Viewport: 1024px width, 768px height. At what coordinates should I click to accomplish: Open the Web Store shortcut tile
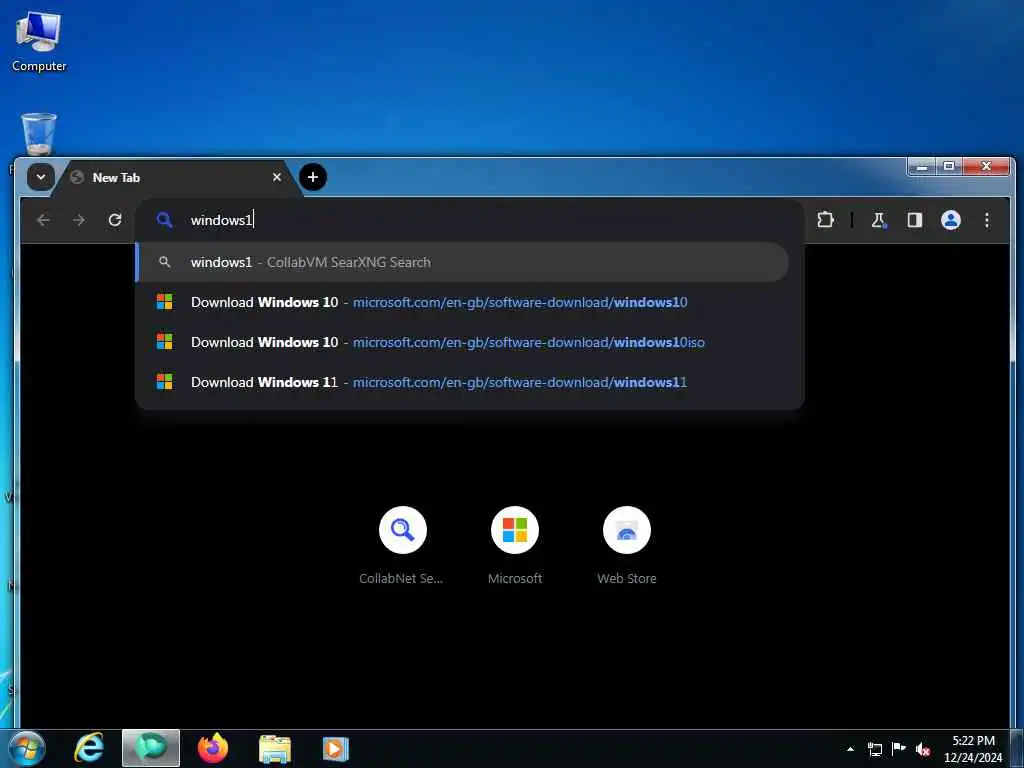(627, 545)
